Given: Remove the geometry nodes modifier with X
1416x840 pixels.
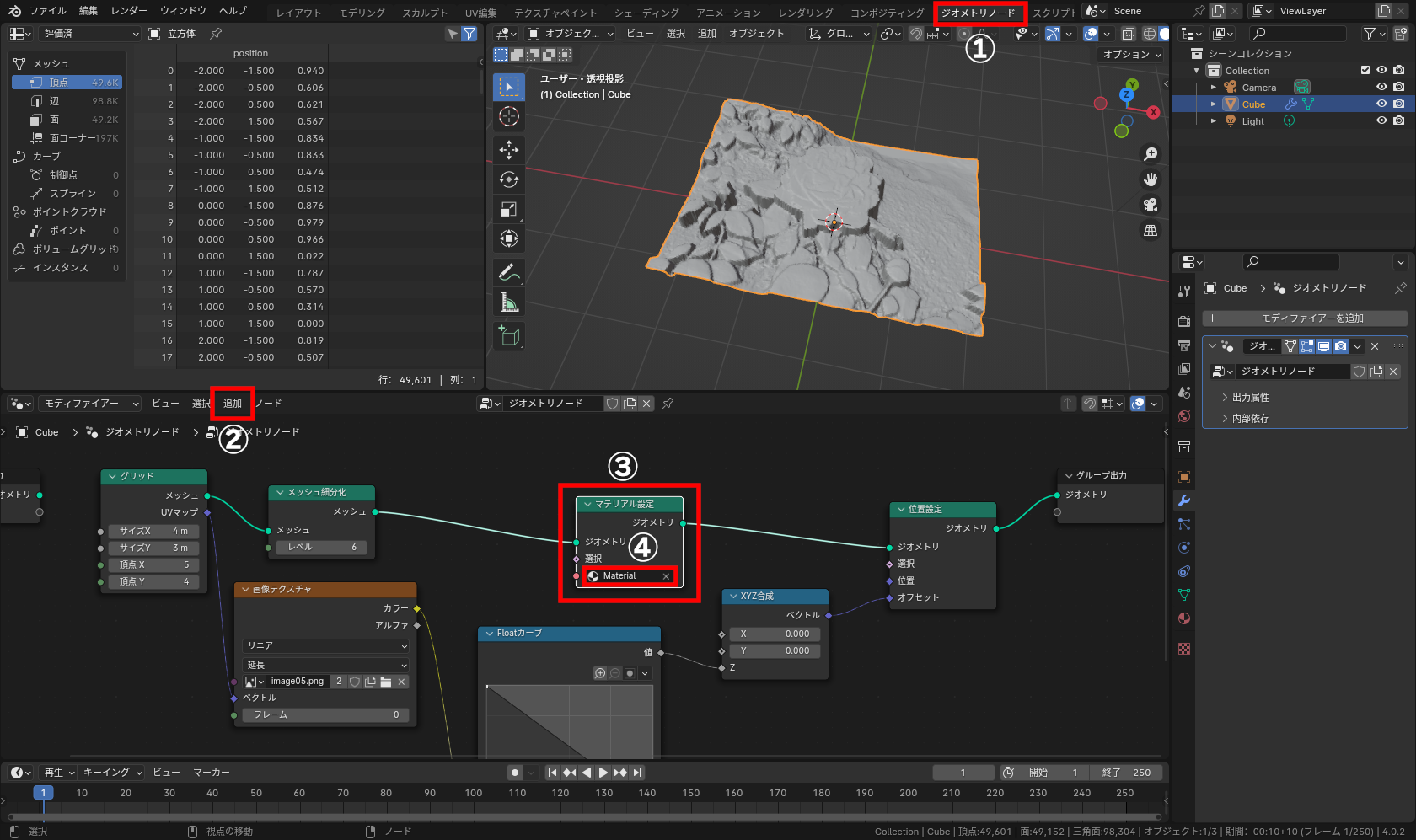Looking at the screenshot, I should [1375, 346].
